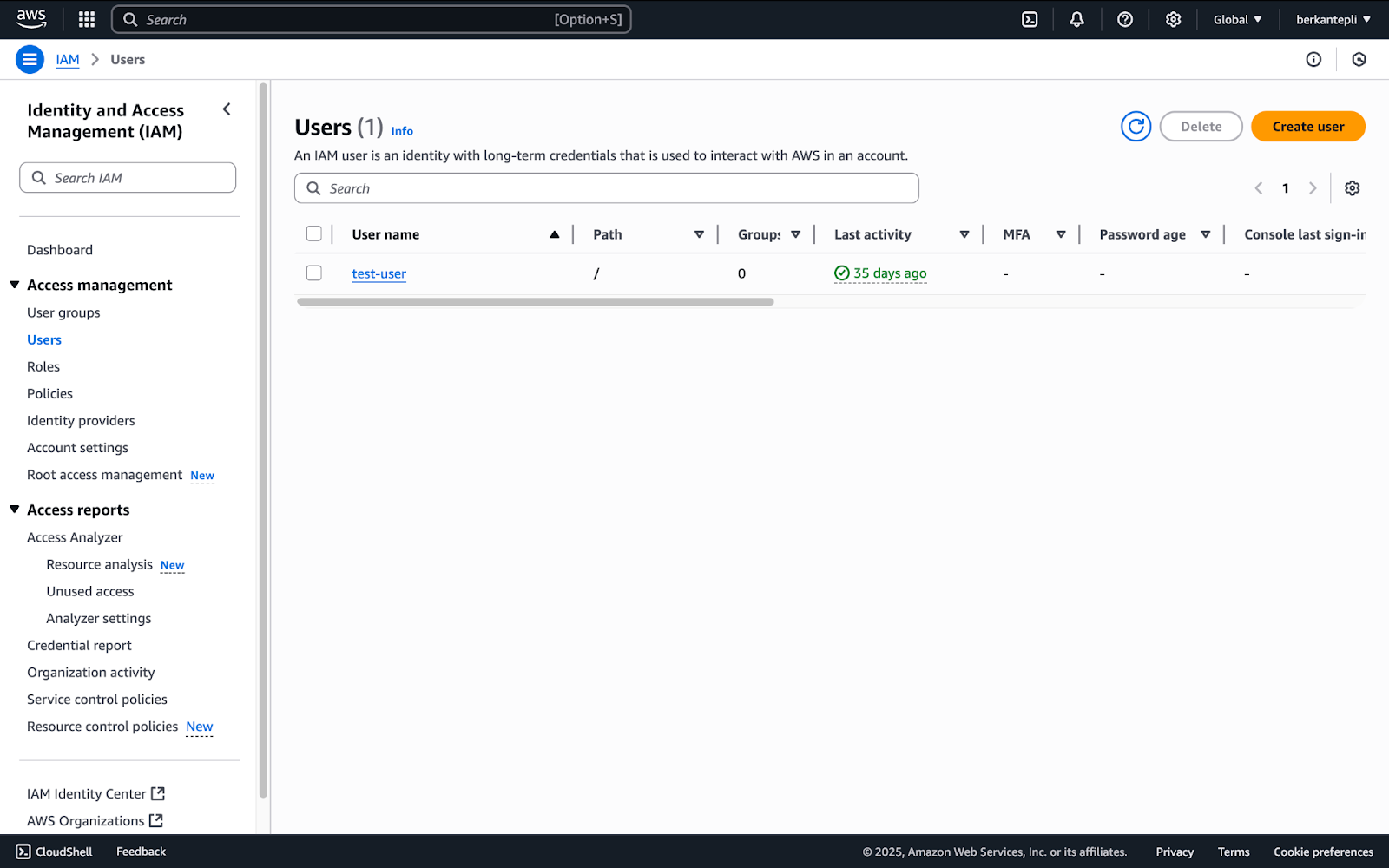Sort by Last activity column

coord(964,234)
